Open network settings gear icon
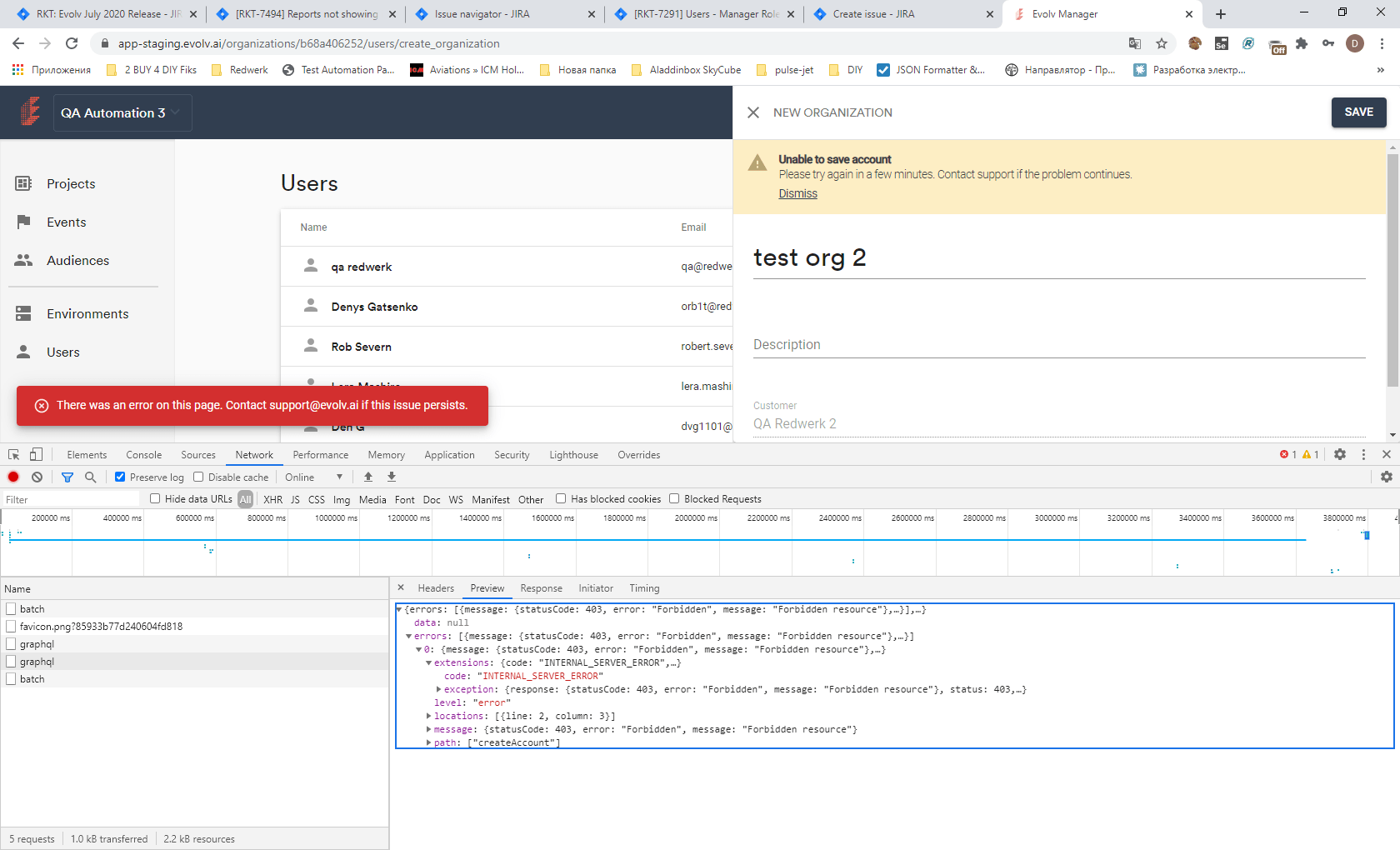1400x850 pixels. [1387, 477]
